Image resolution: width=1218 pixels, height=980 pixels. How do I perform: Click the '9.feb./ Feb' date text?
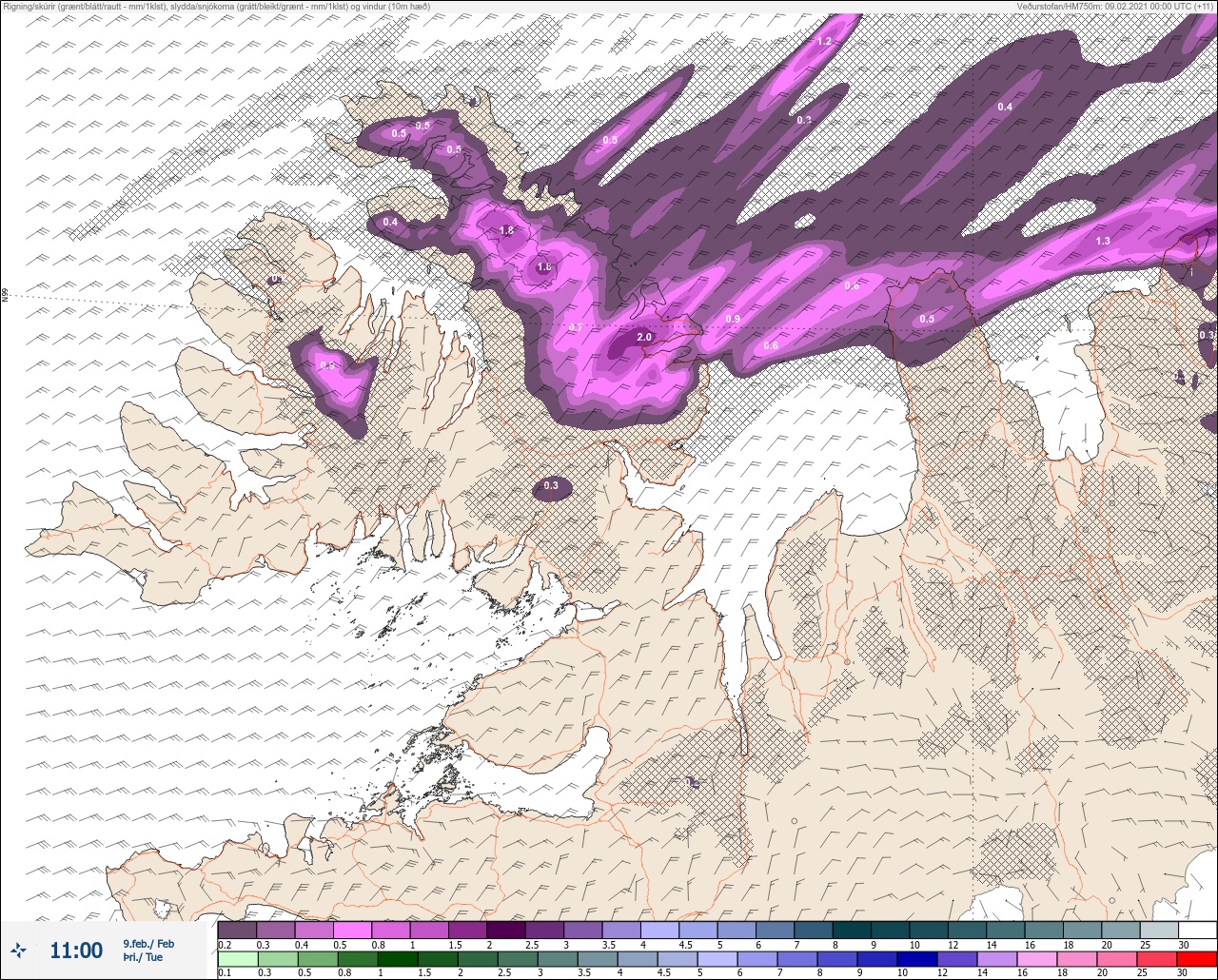click(148, 944)
